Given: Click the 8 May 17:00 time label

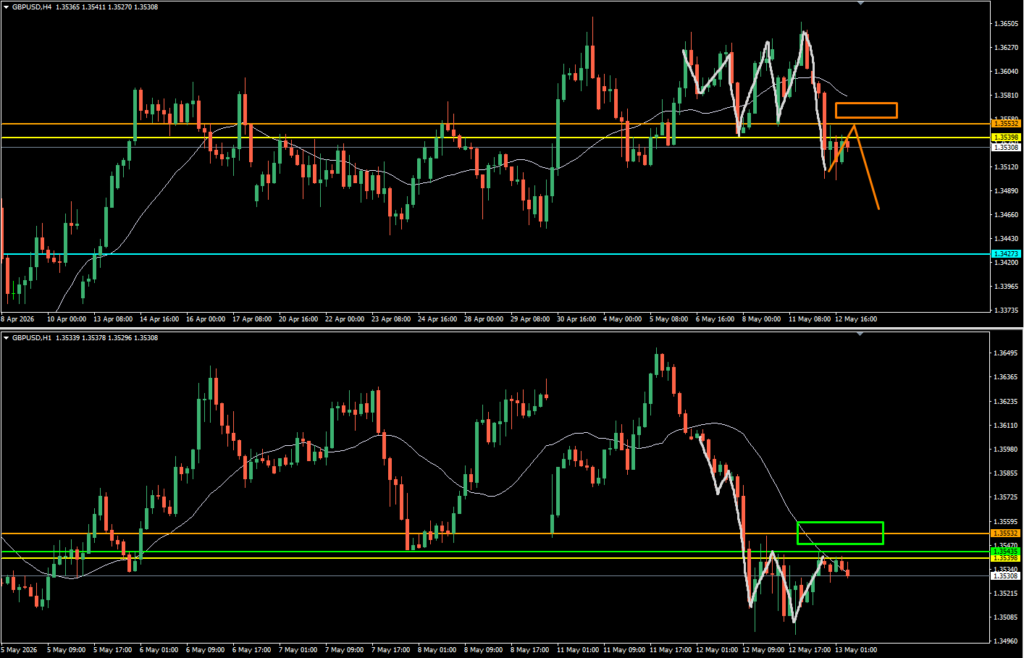Looking at the screenshot, I should (528, 652).
